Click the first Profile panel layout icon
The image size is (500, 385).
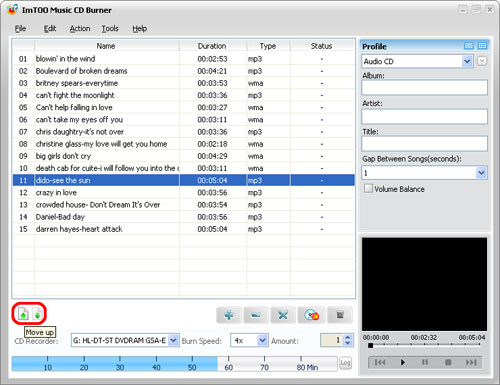(x=469, y=46)
